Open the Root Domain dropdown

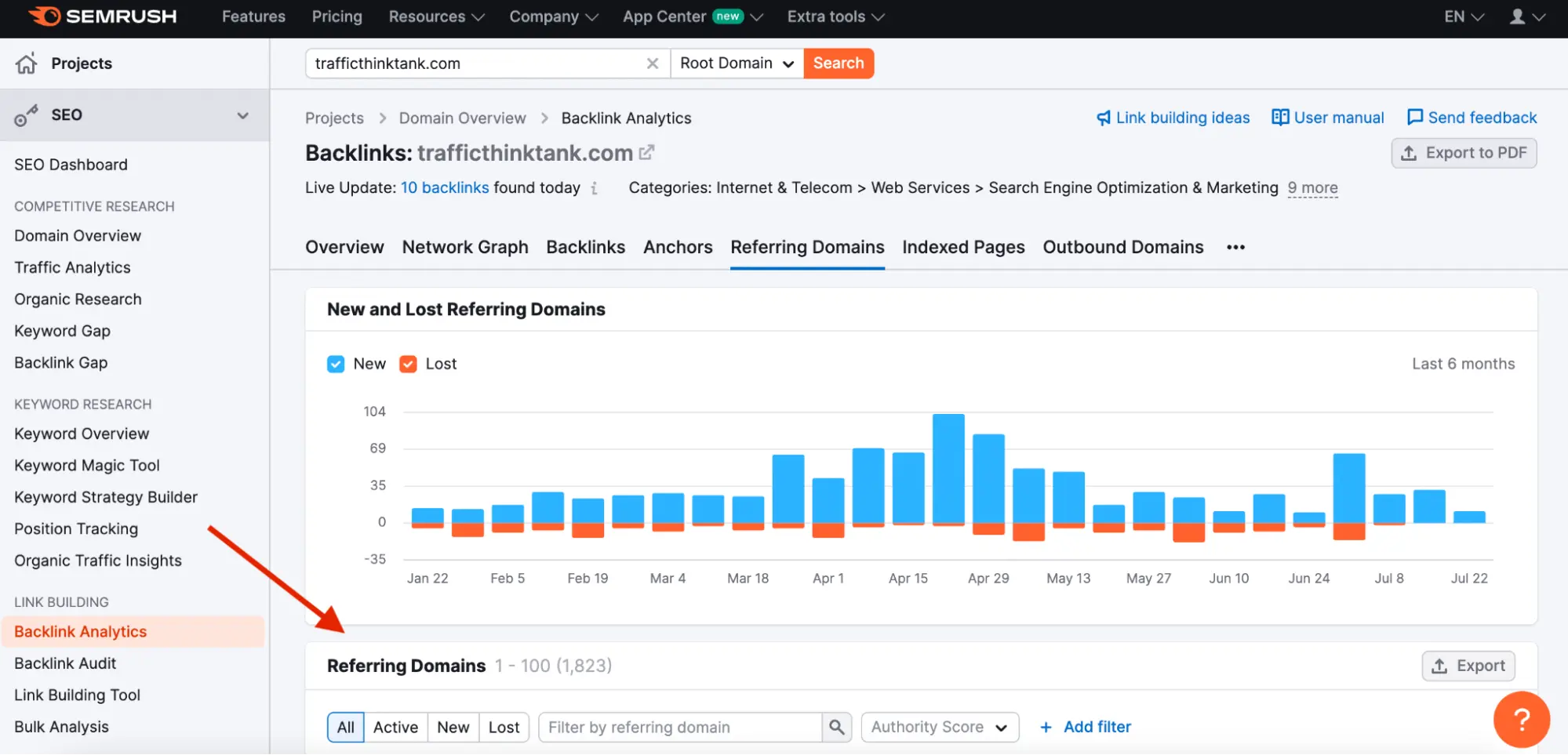click(735, 63)
